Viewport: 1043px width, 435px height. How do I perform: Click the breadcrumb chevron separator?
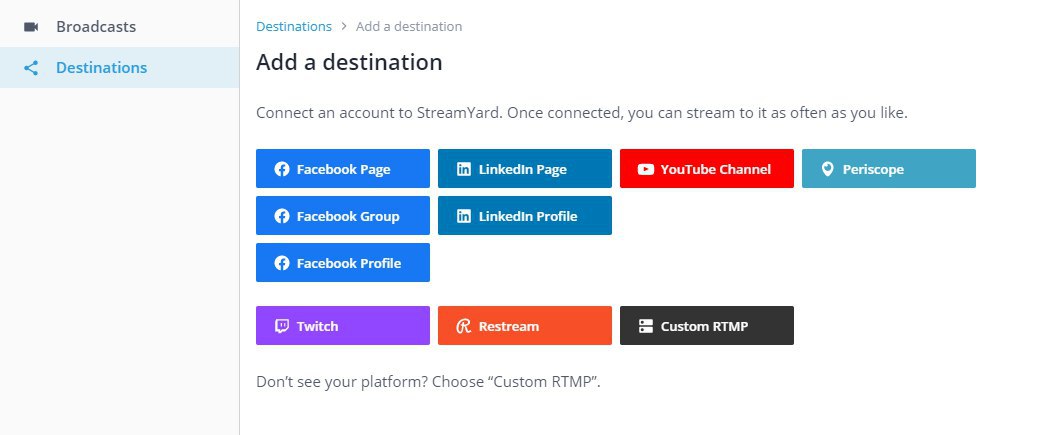[344, 27]
